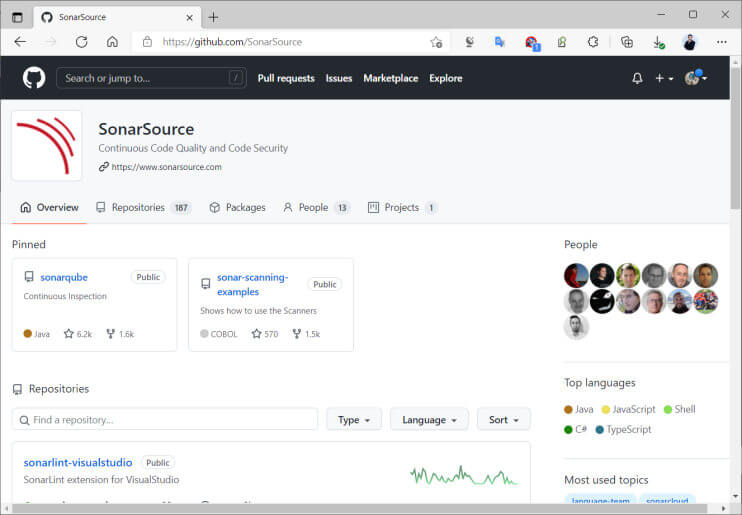Open a new browser tab

[213, 18]
